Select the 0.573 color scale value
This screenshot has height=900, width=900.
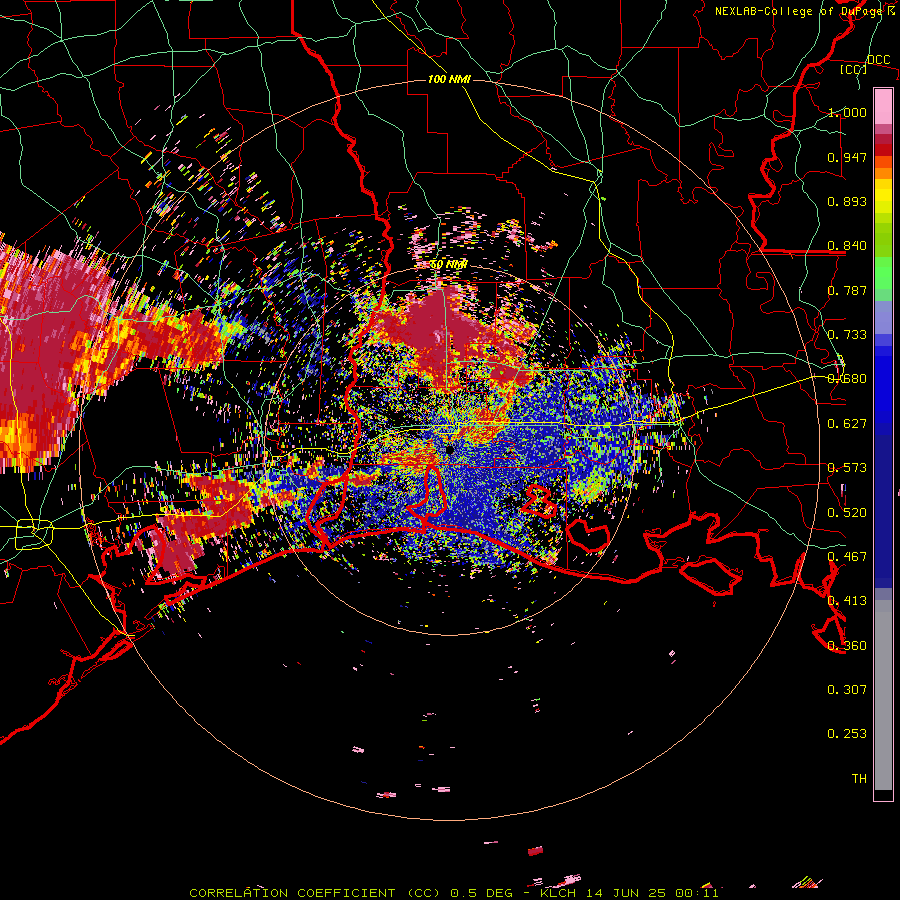847,468
